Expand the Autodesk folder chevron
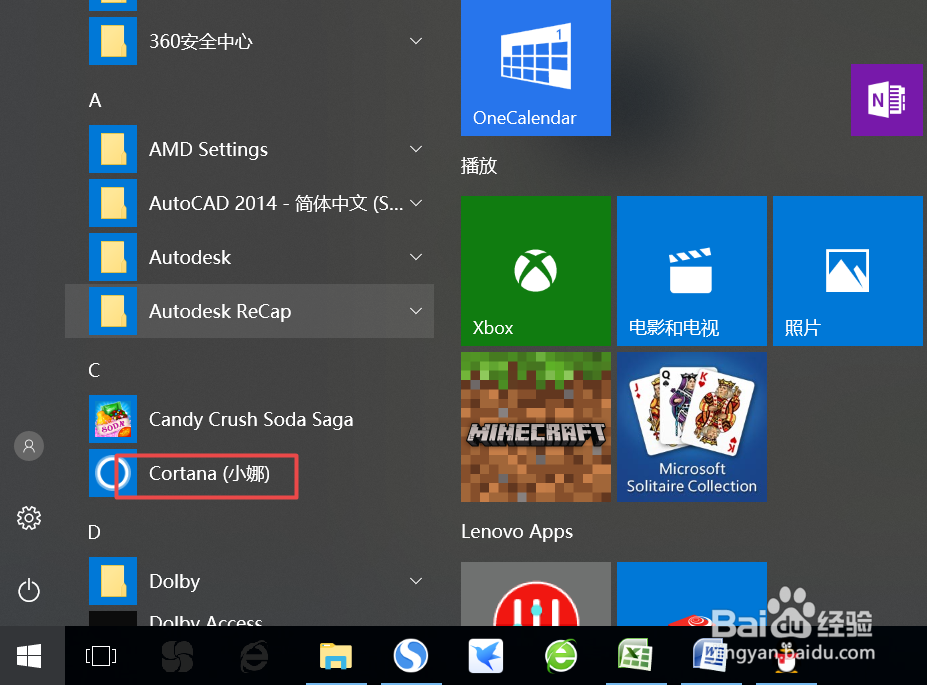The width and height of the screenshot is (927, 685). pos(416,257)
